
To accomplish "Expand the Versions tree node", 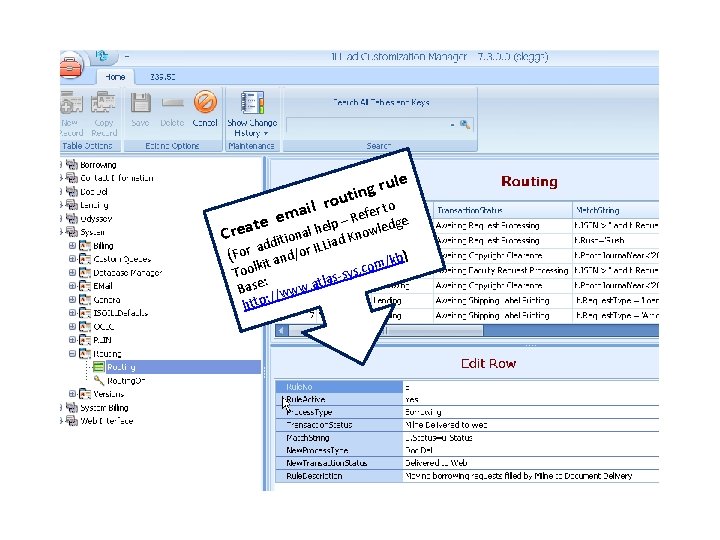I will point(72,394).
